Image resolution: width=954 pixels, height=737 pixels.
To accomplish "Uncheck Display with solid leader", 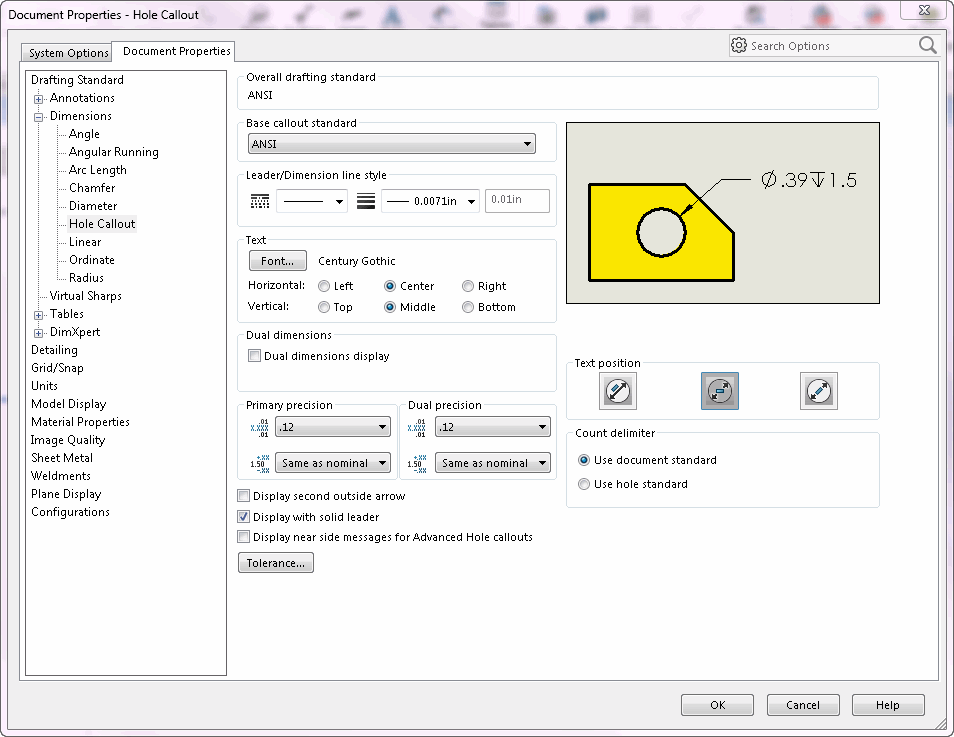I will (243, 517).
